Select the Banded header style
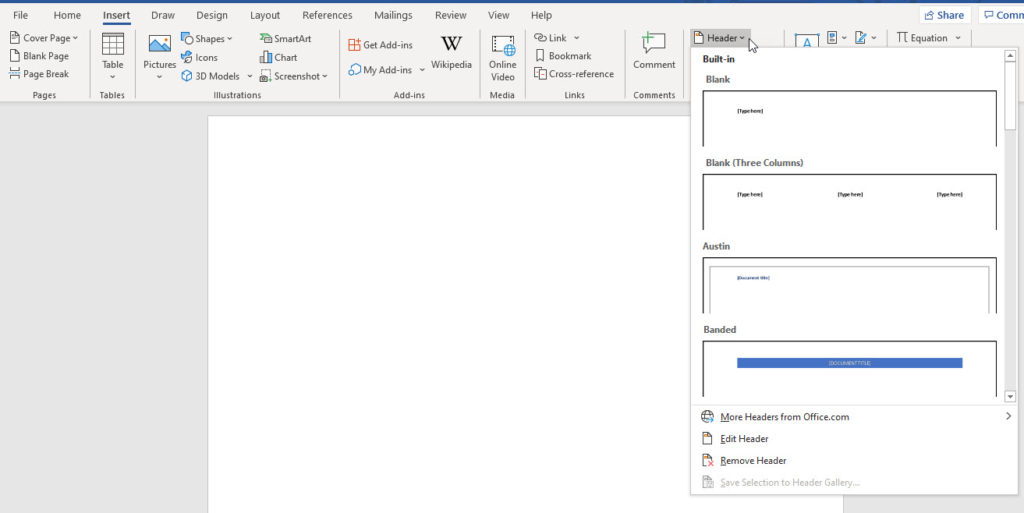Image resolution: width=1024 pixels, height=513 pixels. 849,369
